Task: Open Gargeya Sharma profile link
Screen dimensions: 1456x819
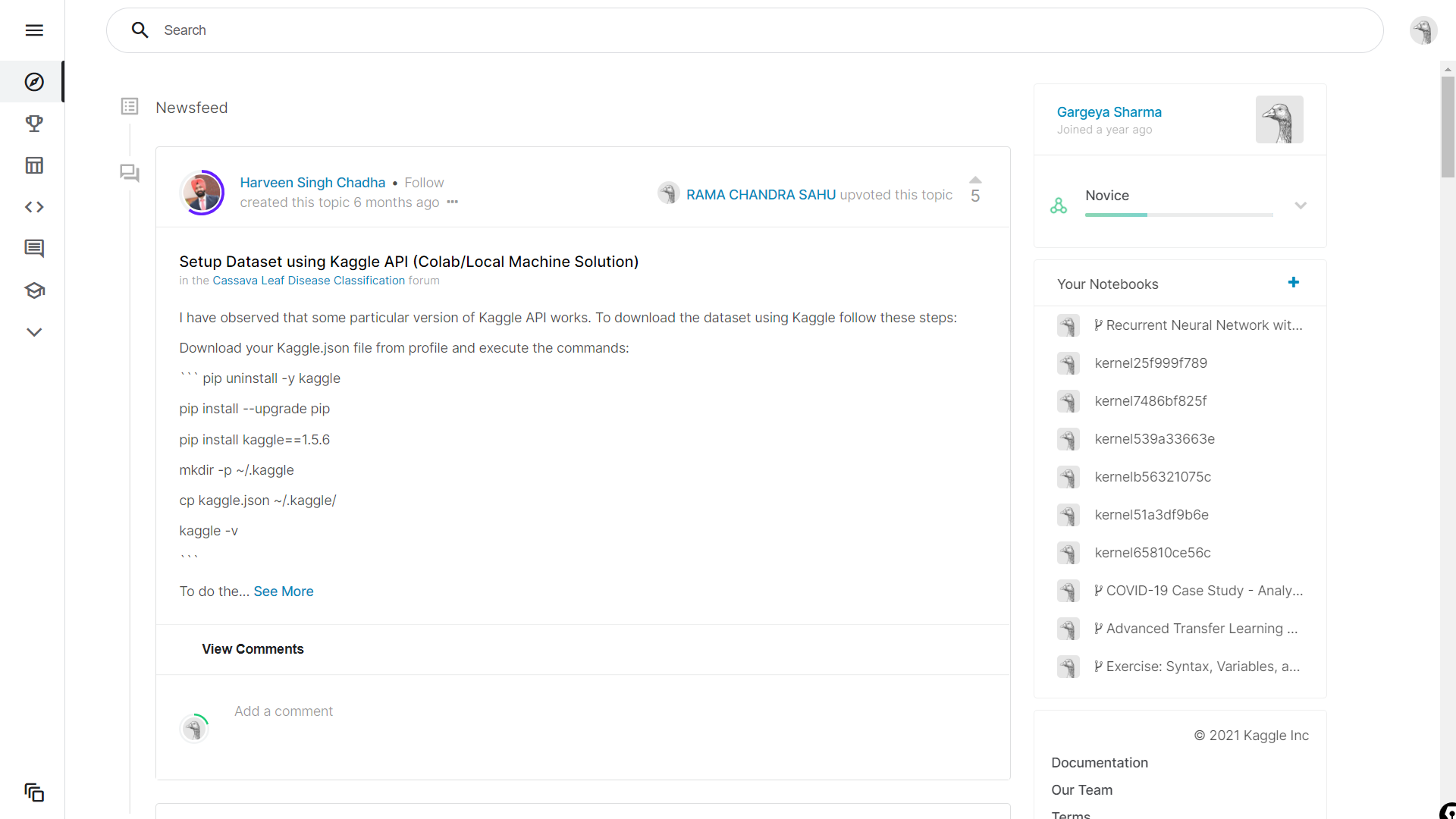Action: [x=1109, y=112]
